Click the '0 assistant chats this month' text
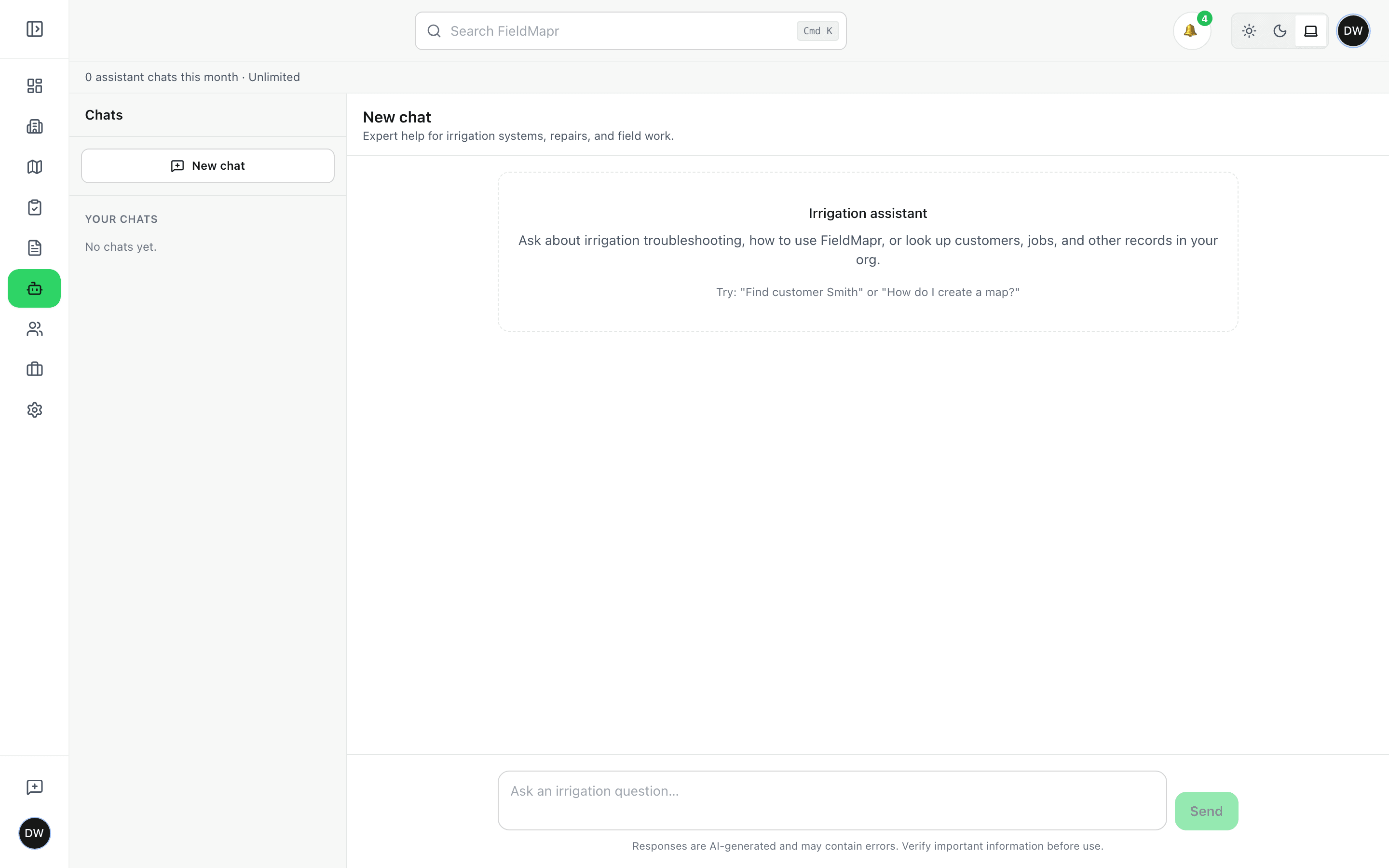Viewport: 1389px width, 868px height. 161,77
